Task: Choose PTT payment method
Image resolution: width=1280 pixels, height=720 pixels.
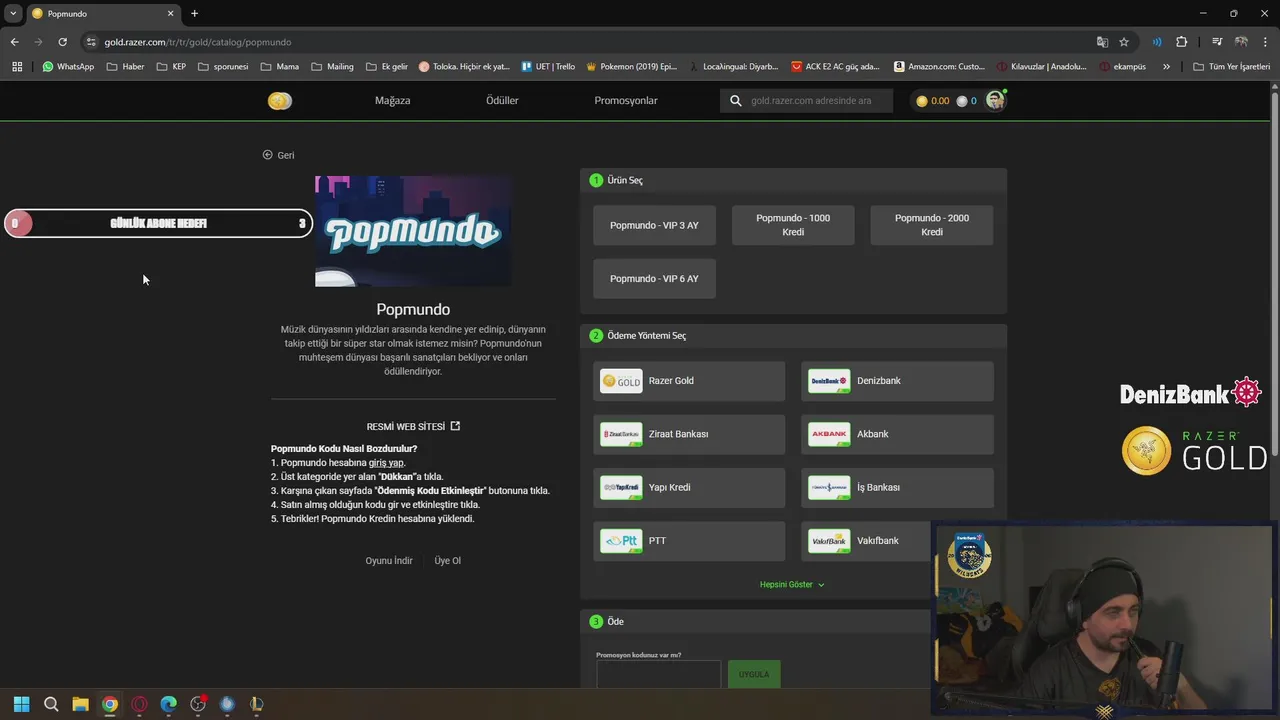Action: (689, 541)
